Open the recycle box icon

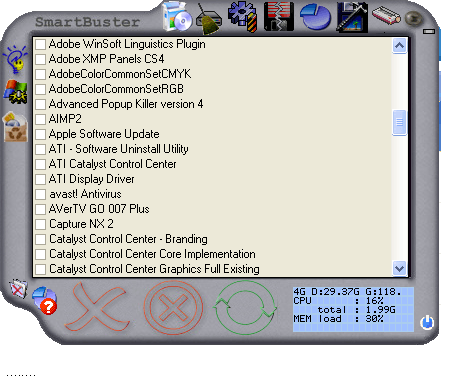point(15,127)
